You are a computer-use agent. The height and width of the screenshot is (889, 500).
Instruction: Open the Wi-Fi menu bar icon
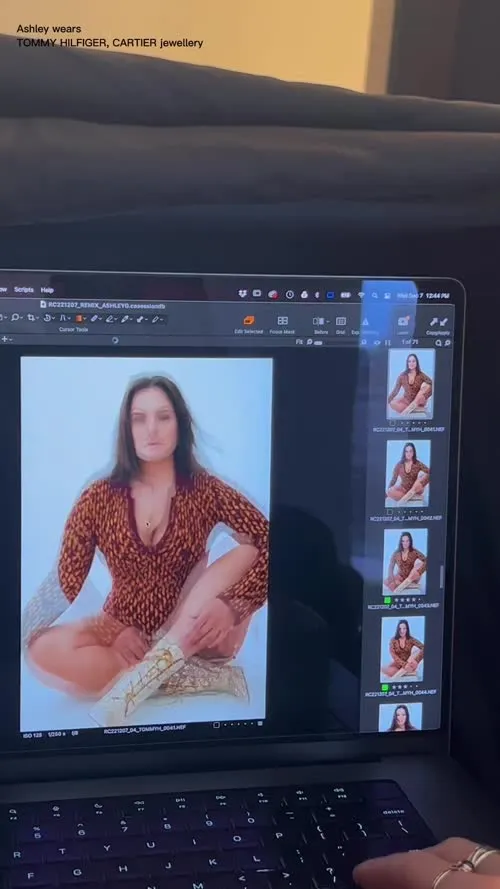(361, 295)
